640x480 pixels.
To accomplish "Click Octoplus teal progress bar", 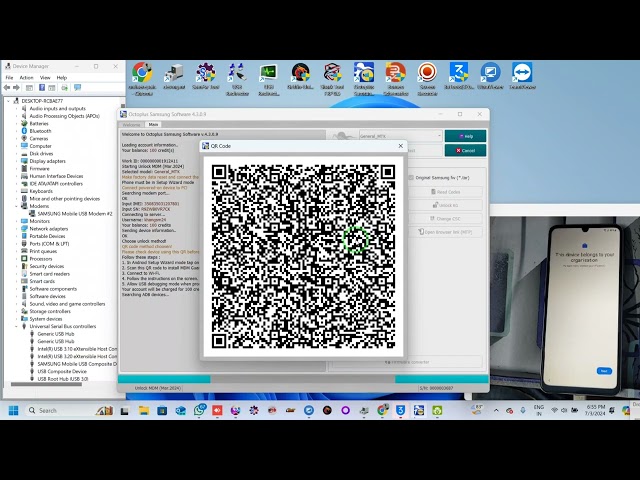I will pyautogui.click(x=303, y=379).
